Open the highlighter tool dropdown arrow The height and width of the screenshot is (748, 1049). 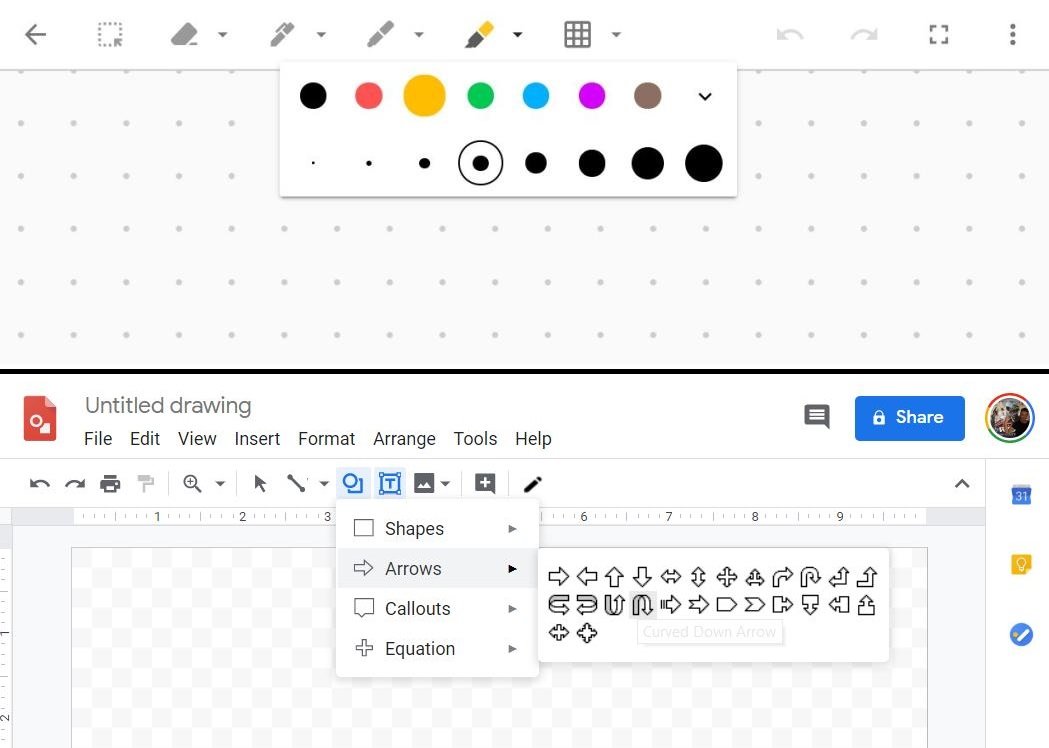(x=517, y=35)
